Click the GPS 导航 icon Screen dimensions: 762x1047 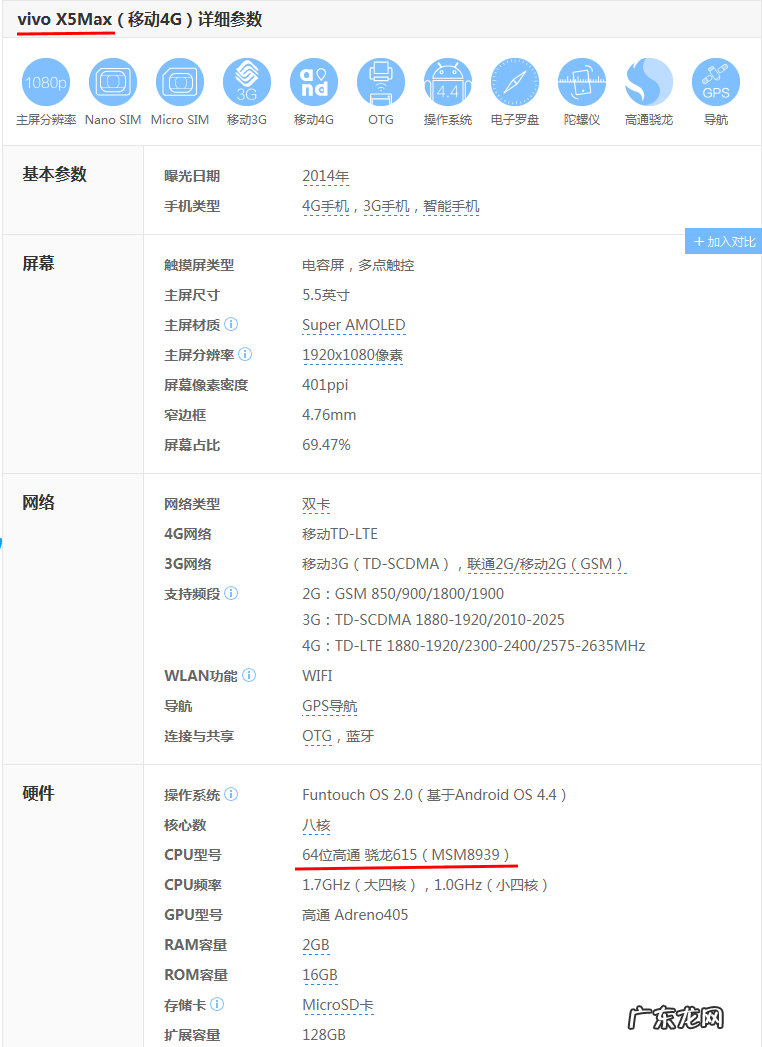(716, 82)
